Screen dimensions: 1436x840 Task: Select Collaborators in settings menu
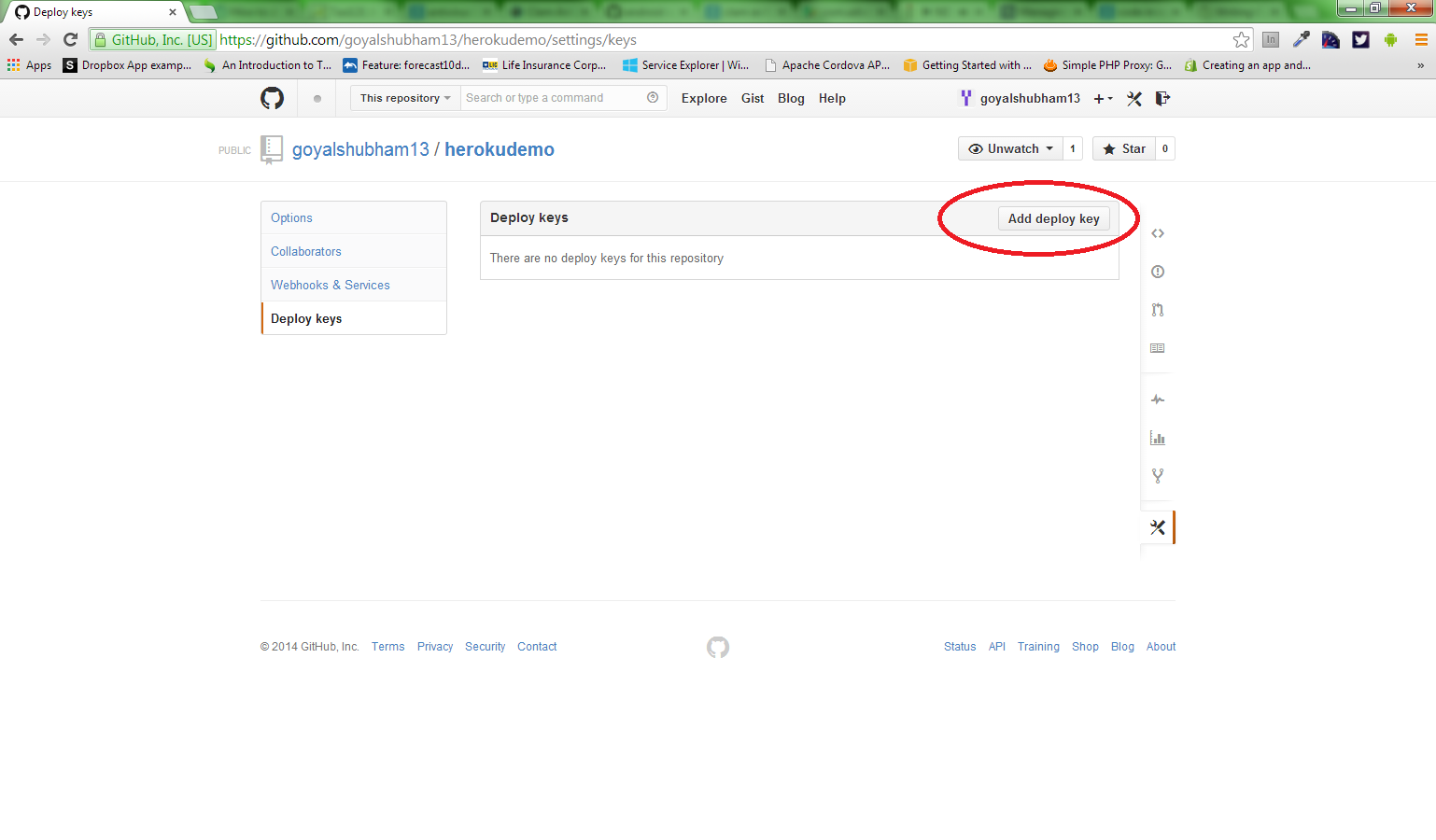pos(306,251)
